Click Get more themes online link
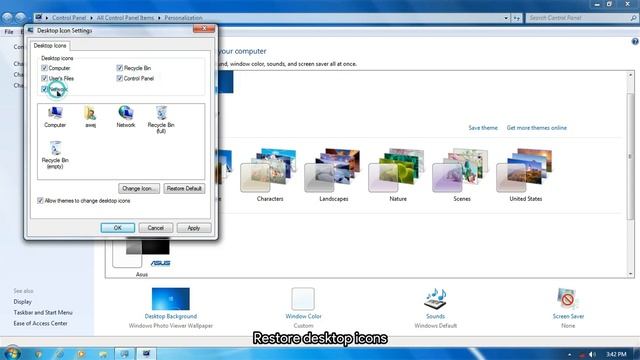 (536, 128)
